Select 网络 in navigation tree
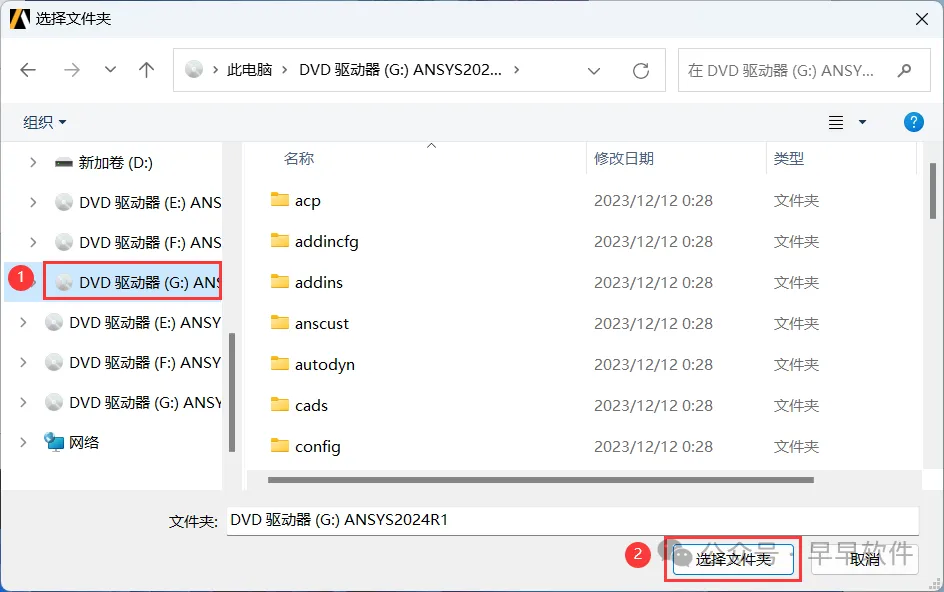Viewport: 944px width, 592px height. [84, 443]
